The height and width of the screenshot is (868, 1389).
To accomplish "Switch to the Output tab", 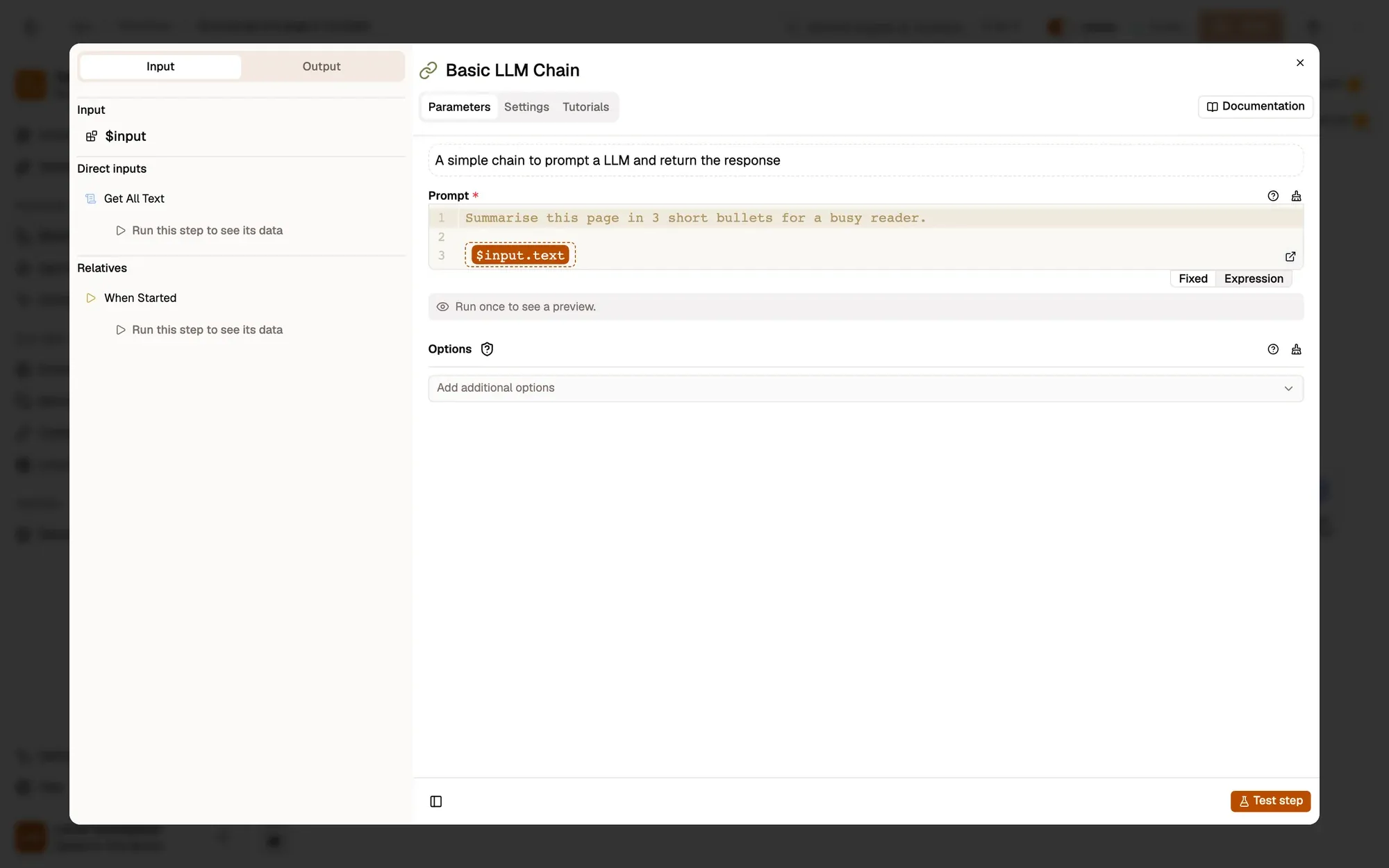I will point(321,67).
